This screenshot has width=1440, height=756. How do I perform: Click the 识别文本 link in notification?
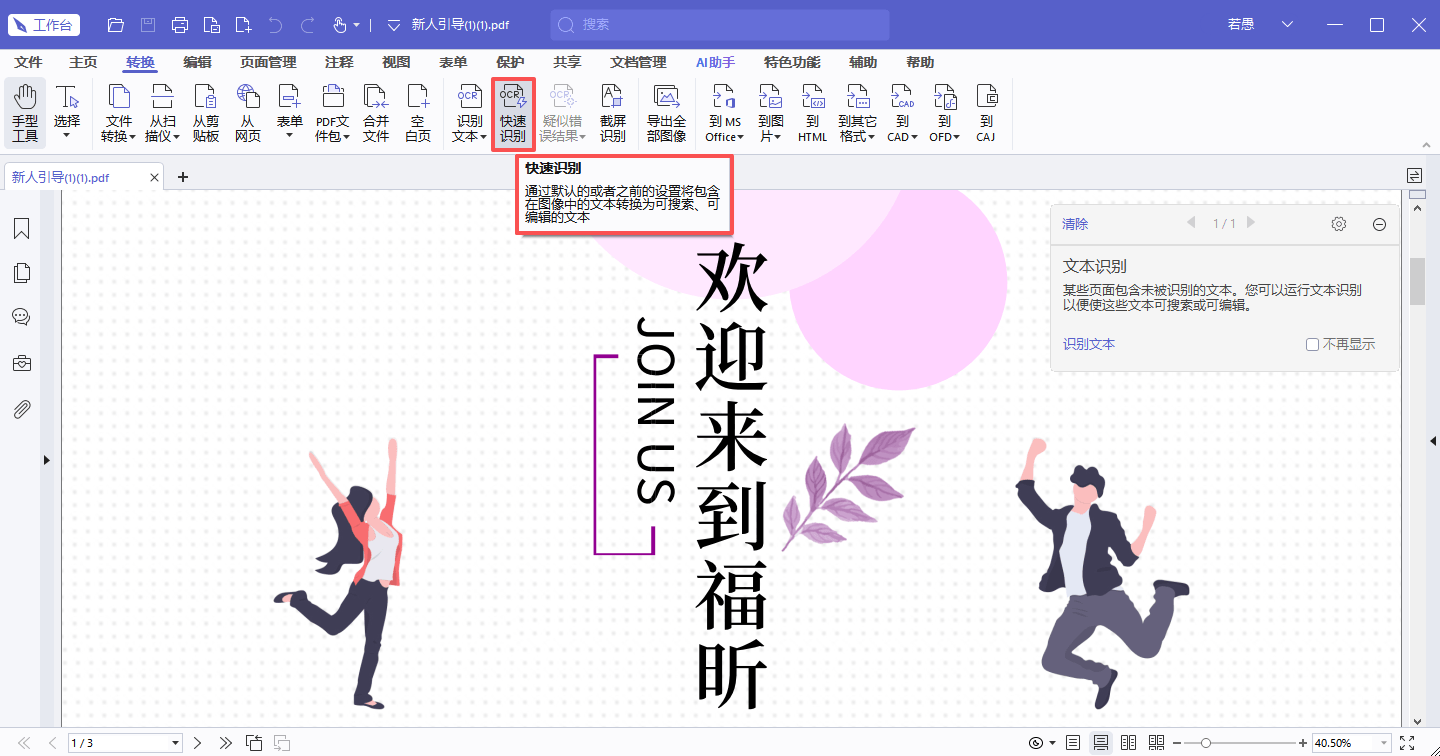[x=1089, y=344]
